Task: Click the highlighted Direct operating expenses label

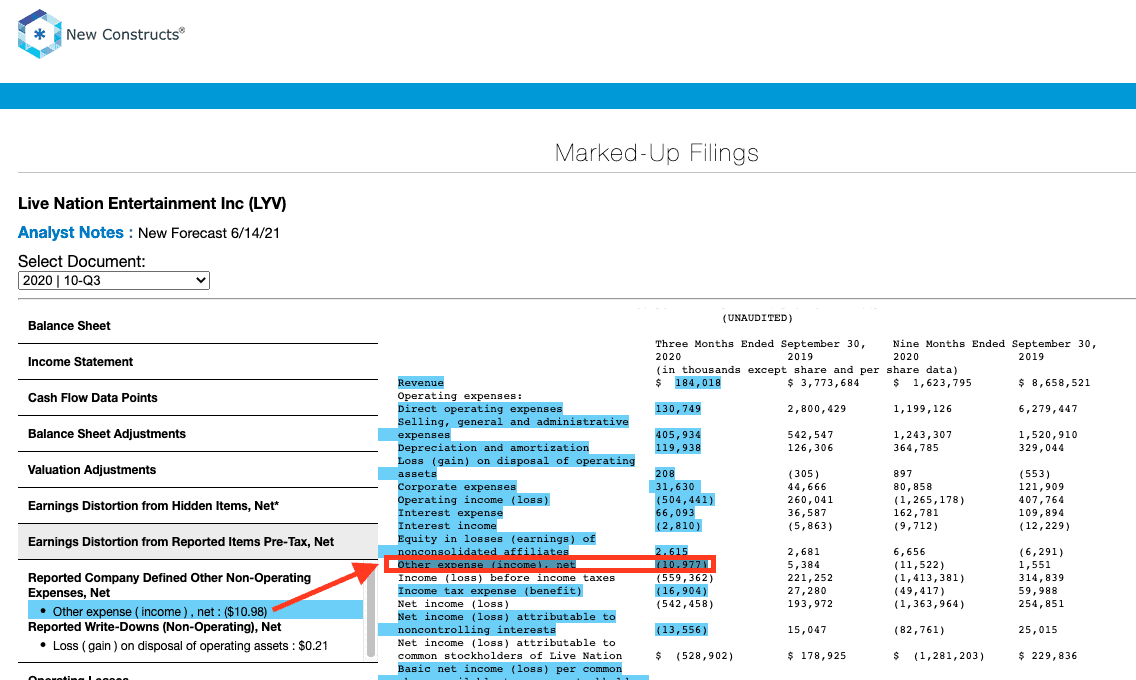Action: click(x=480, y=408)
